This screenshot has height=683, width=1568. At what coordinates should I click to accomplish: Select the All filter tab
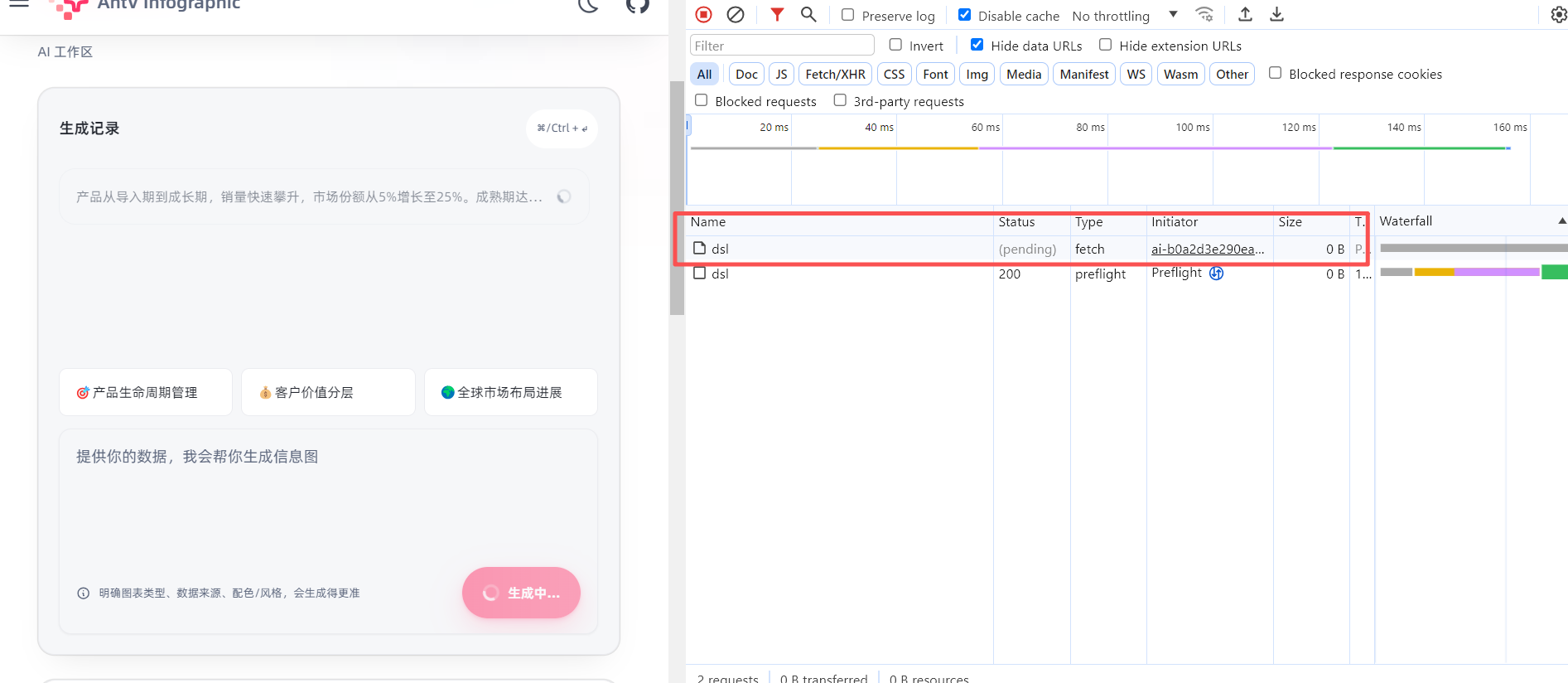[704, 74]
